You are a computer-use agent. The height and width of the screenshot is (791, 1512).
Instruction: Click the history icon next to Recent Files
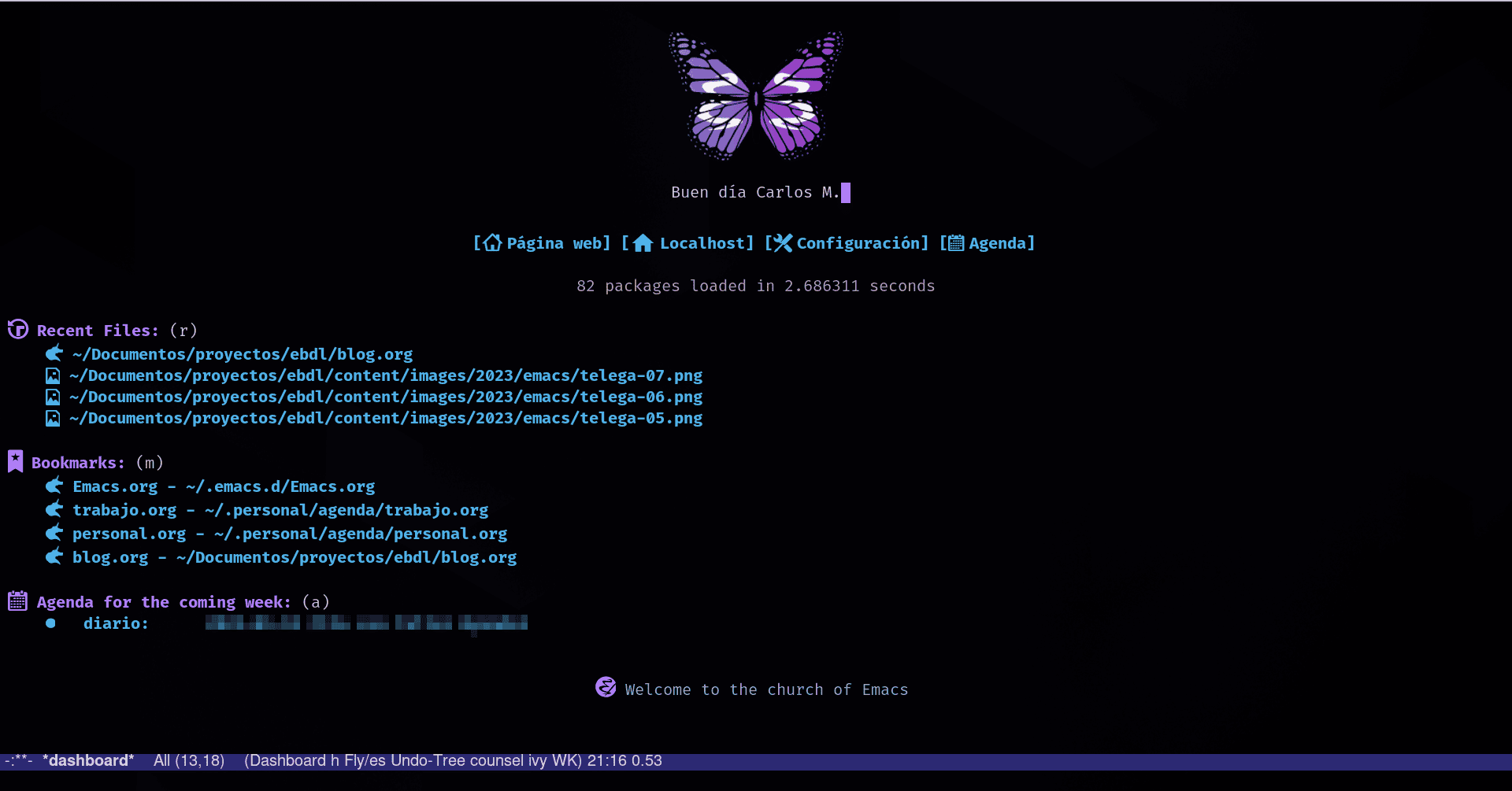[x=17, y=329]
